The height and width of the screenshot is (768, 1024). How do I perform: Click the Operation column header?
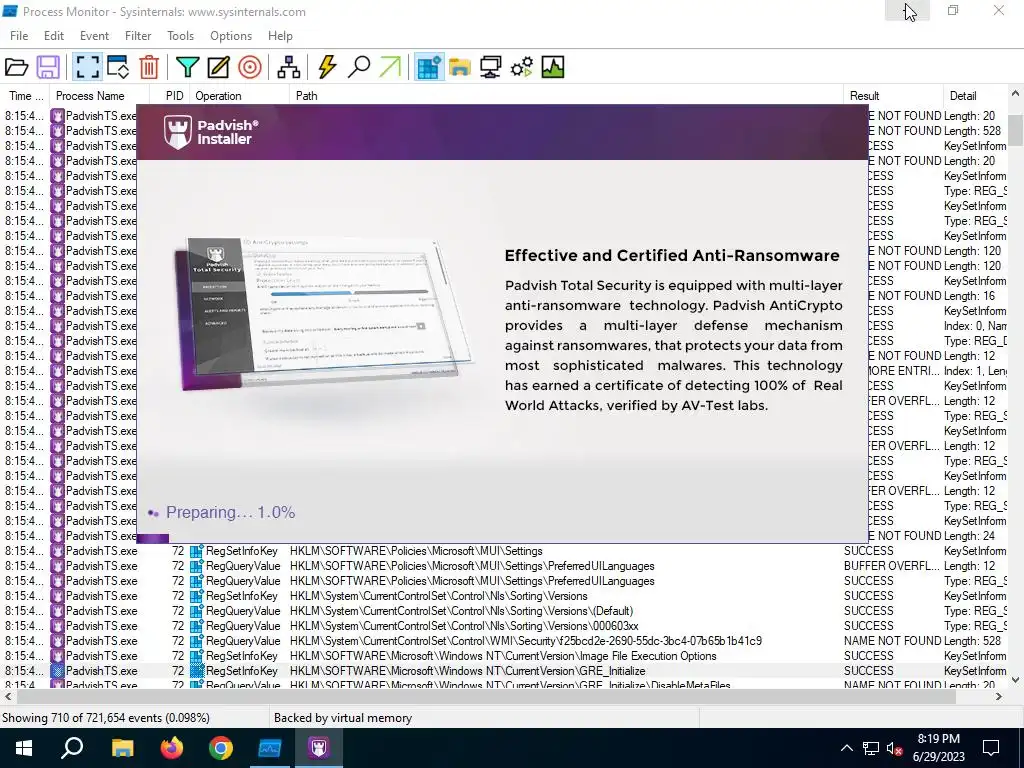240,96
